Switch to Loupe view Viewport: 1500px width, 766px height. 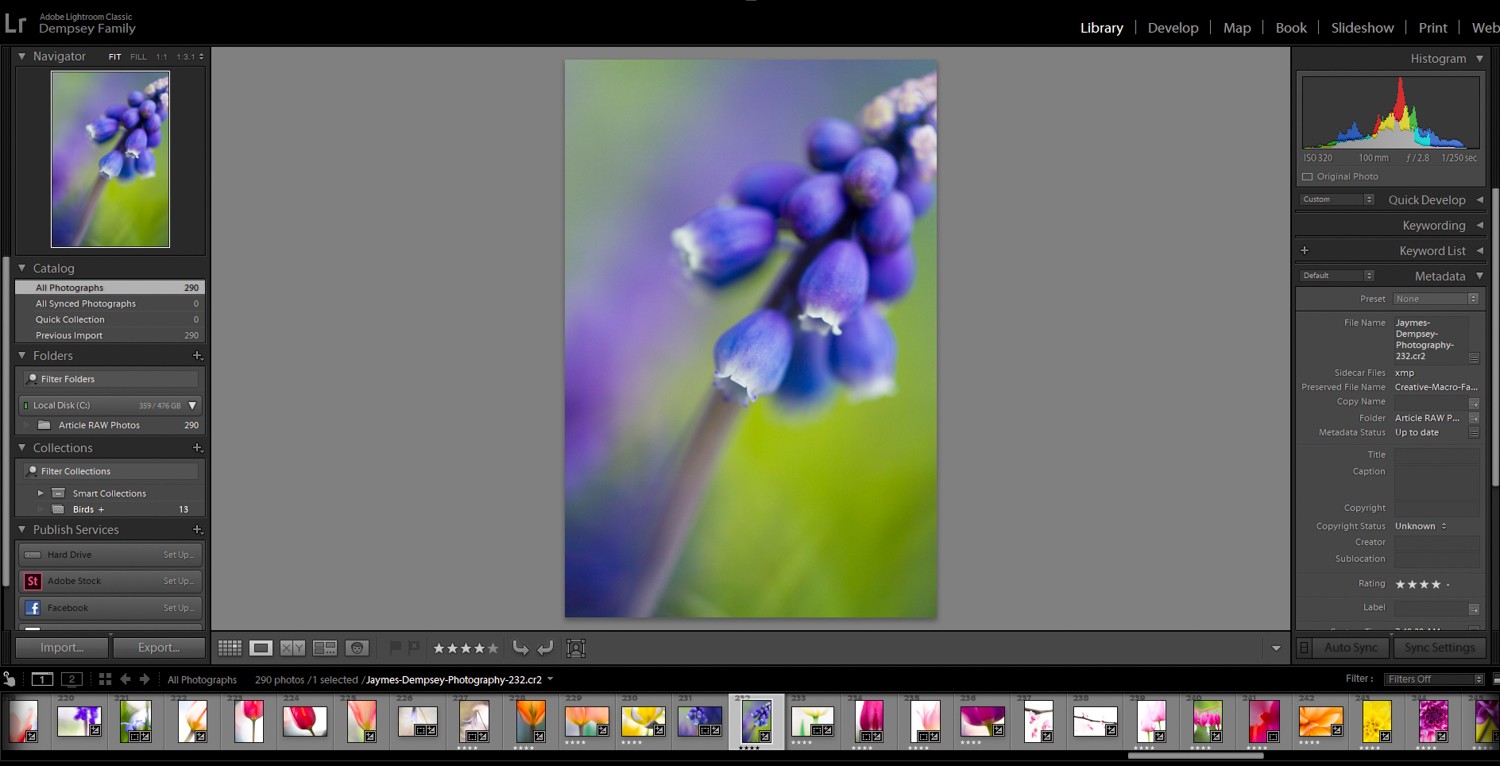pos(260,647)
